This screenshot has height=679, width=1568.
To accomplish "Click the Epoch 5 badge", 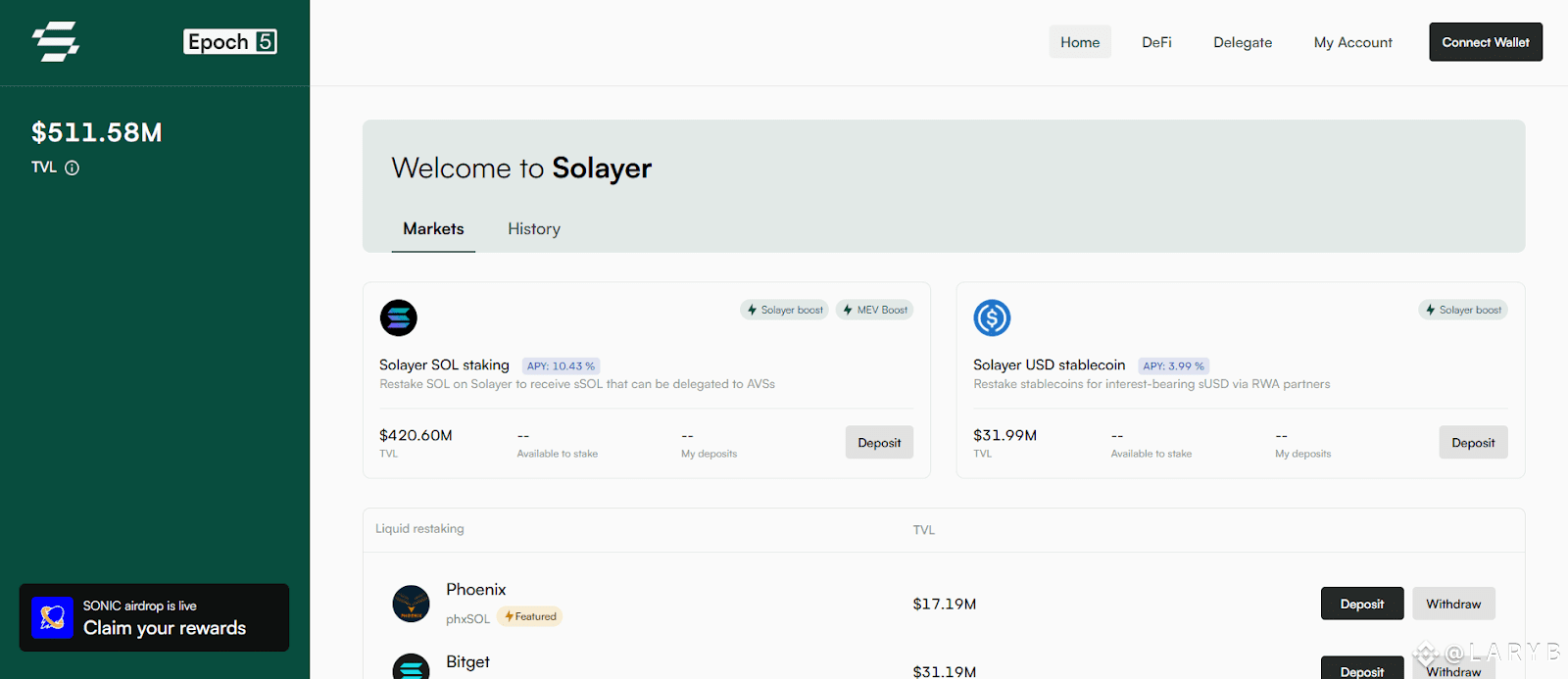I will pyautogui.click(x=230, y=41).
